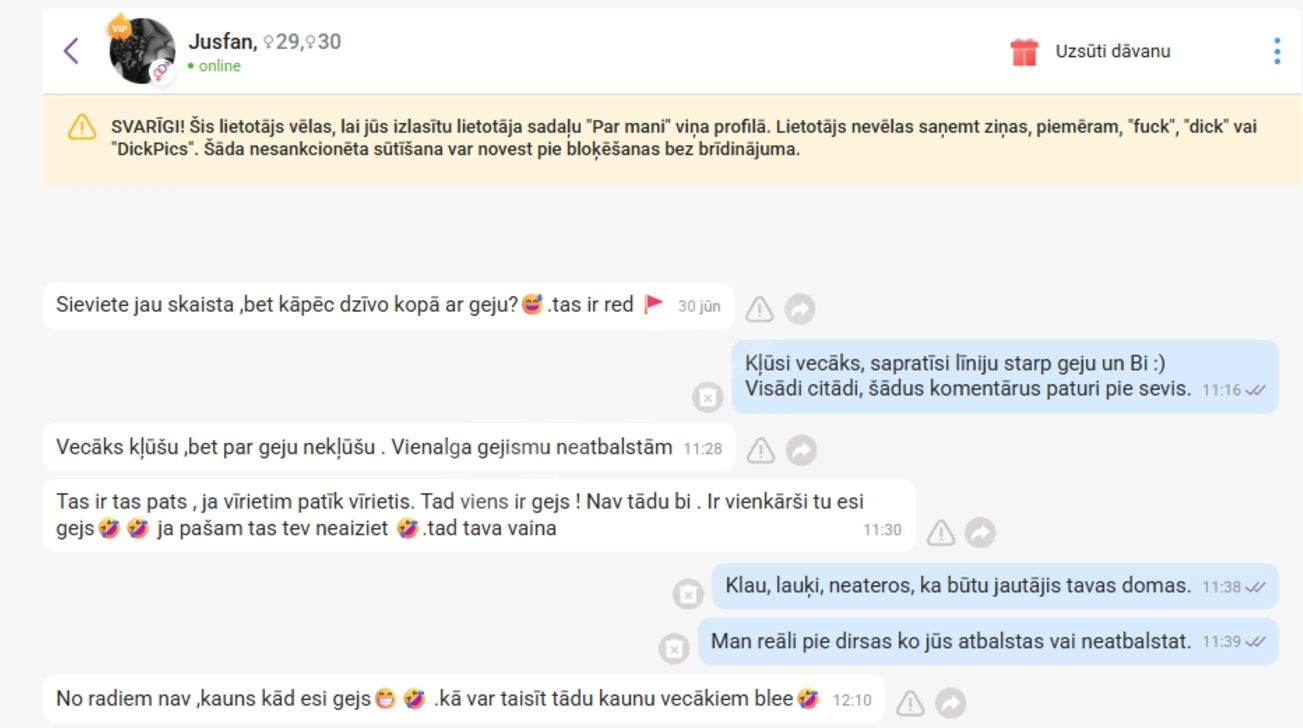
Task: Delete the 'Klau, lauķi' sent message
Action: point(688,594)
